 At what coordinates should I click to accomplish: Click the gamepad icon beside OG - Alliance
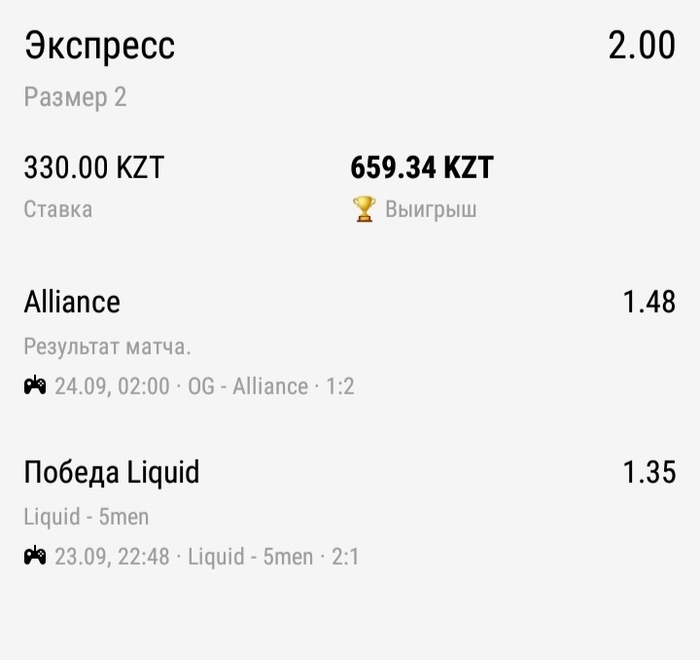point(35,385)
